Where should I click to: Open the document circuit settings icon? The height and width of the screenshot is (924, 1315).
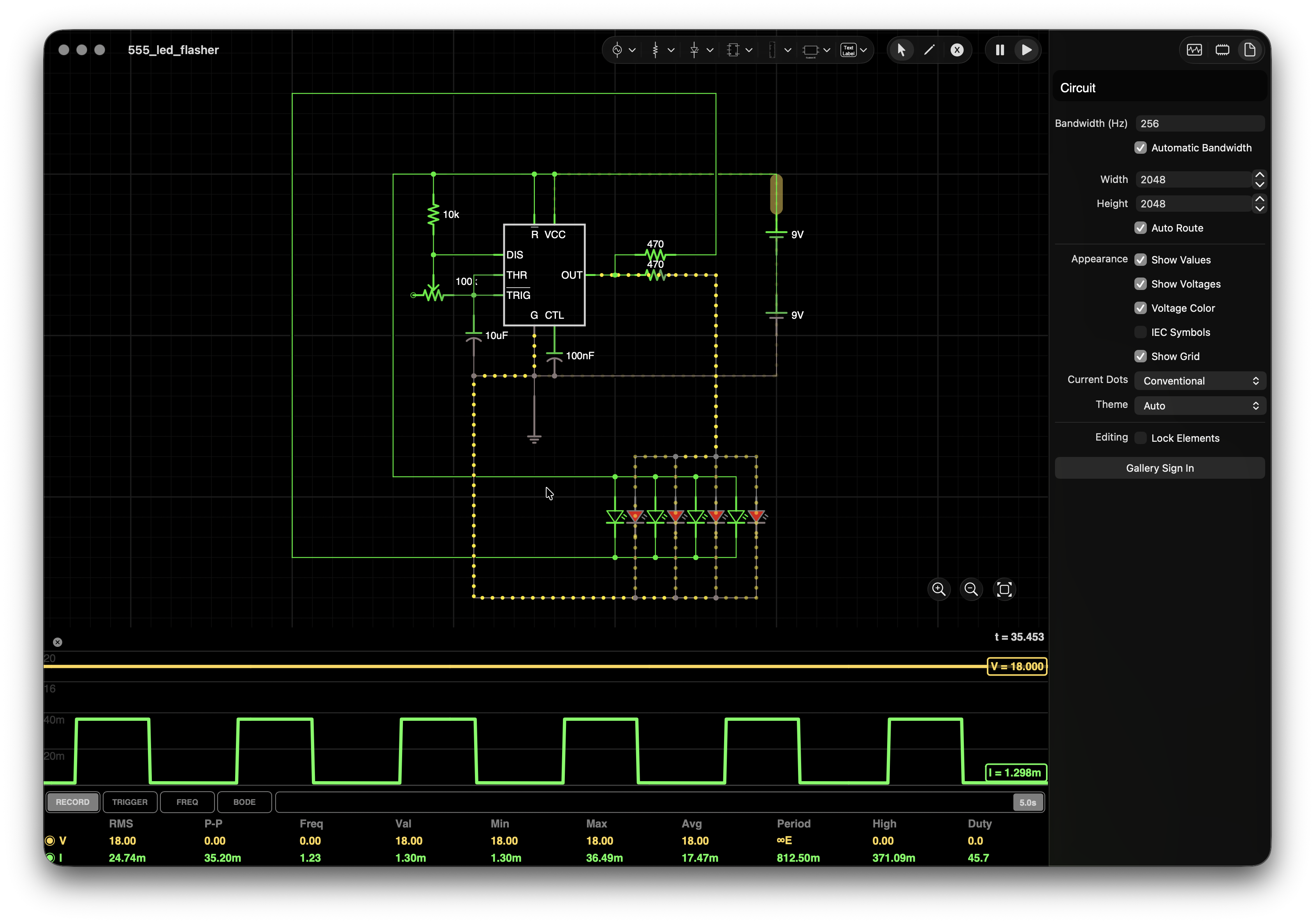pyautogui.click(x=1250, y=50)
